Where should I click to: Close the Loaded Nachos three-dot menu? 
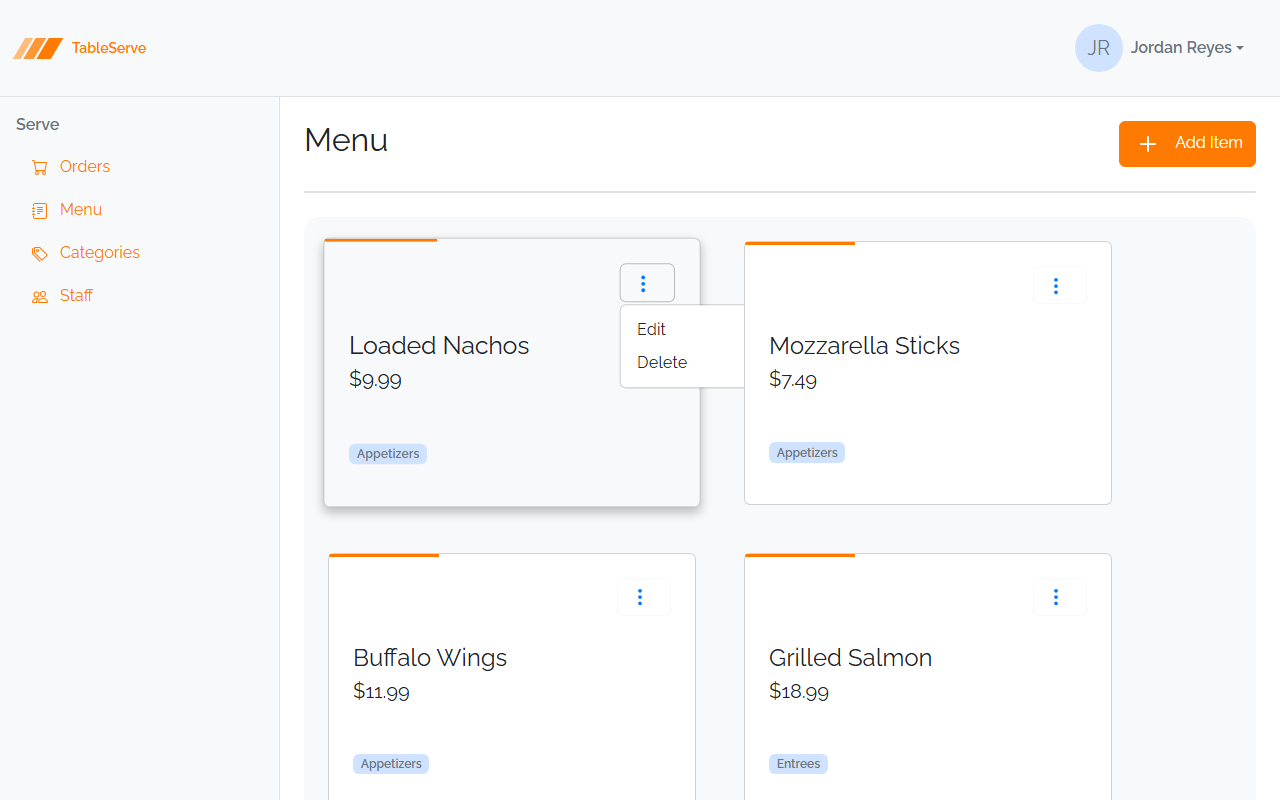tap(647, 283)
